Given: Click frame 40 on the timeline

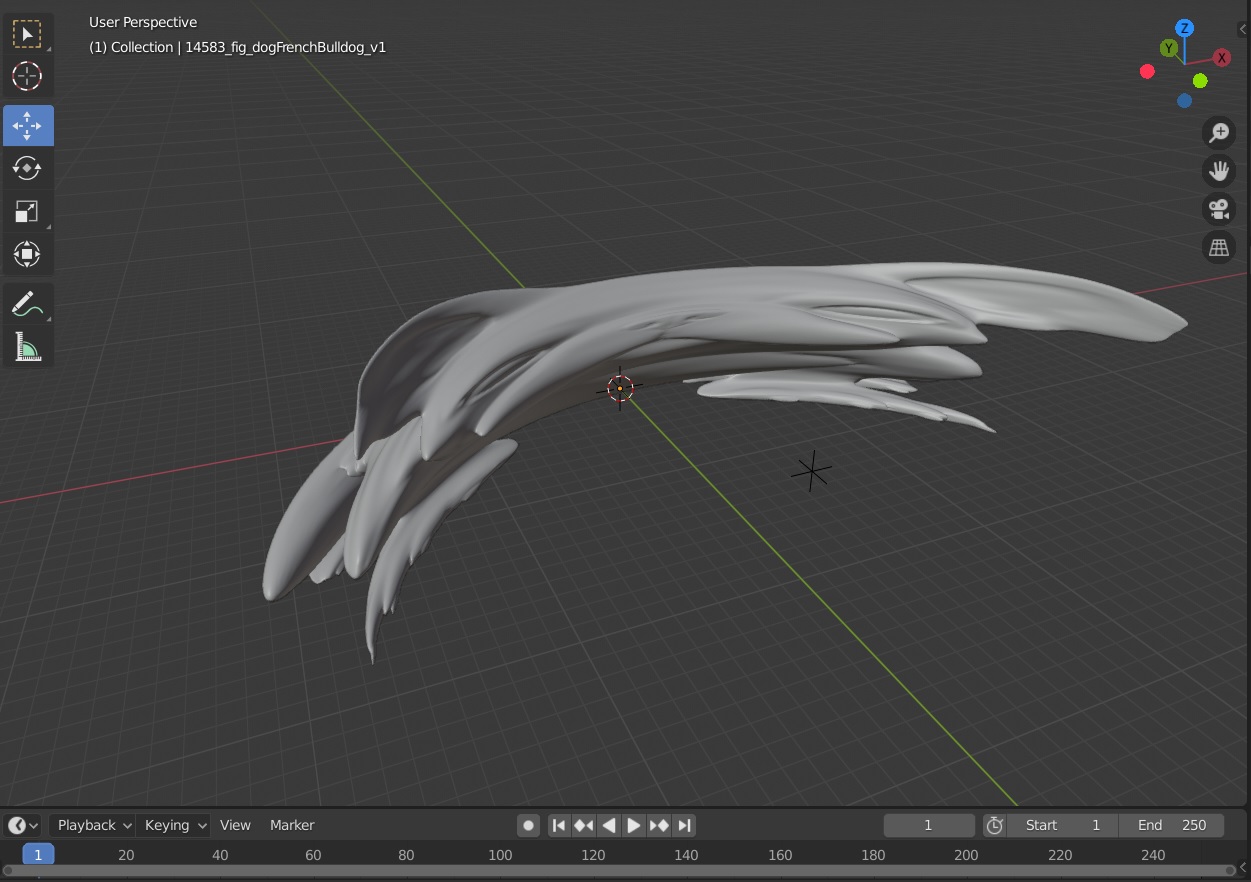Looking at the screenshot, I should pyautogui.click(x=220, y=854).
